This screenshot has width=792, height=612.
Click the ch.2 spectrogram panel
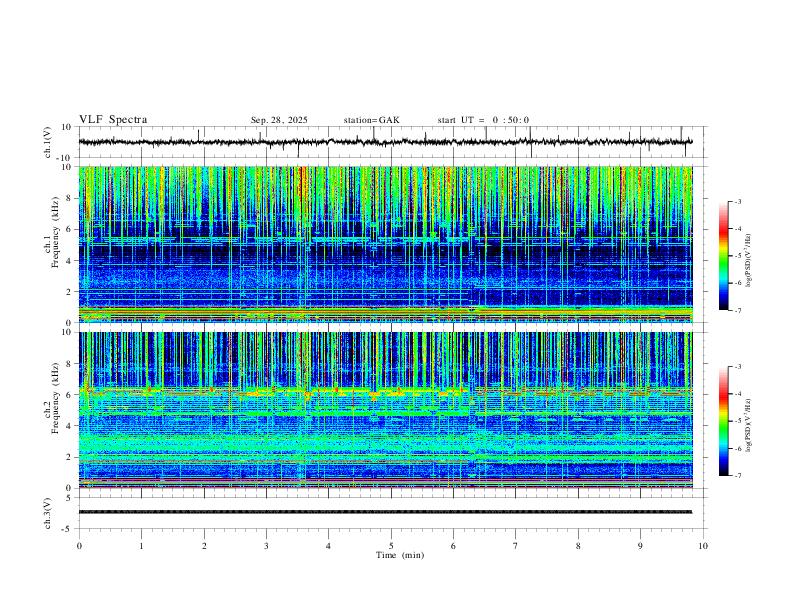385,410
